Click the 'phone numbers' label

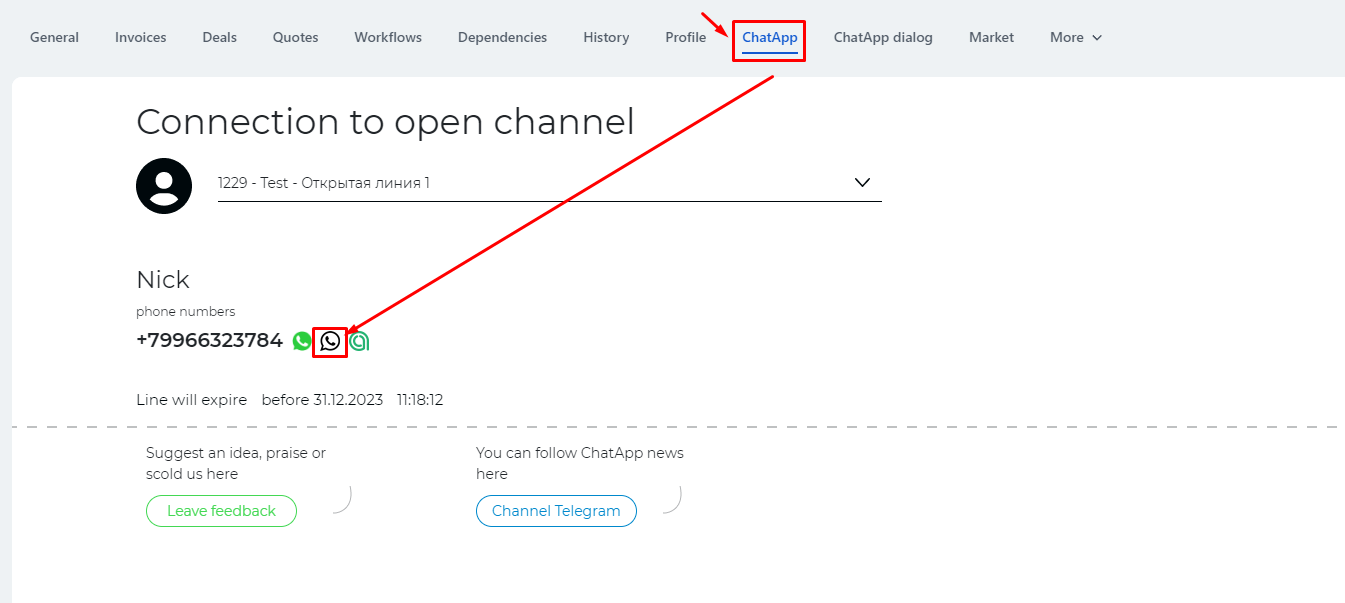186,312
